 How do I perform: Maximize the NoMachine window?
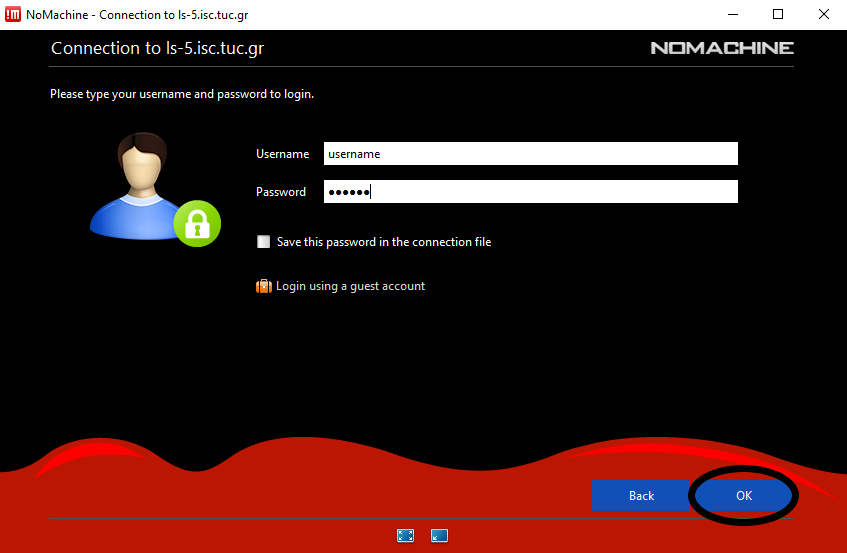click(x=778, y=14)
